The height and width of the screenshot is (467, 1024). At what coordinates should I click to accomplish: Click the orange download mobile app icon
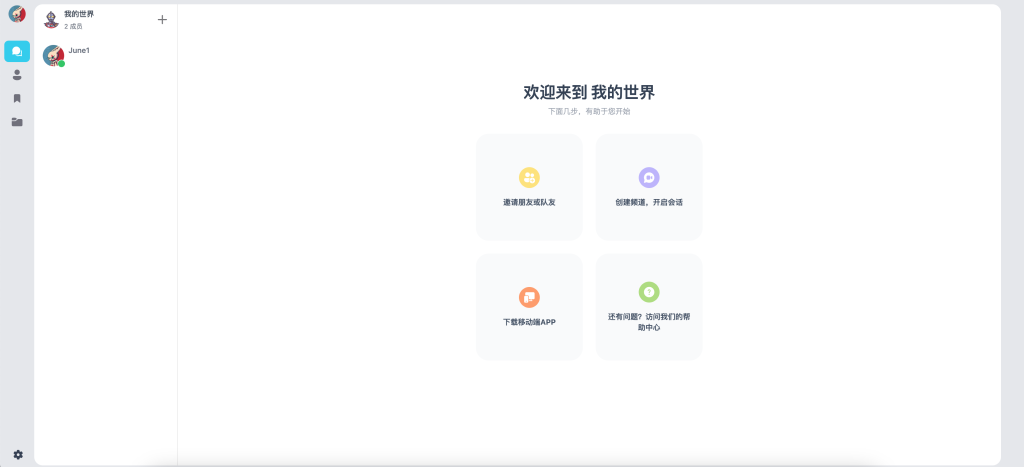click(529, 297)
